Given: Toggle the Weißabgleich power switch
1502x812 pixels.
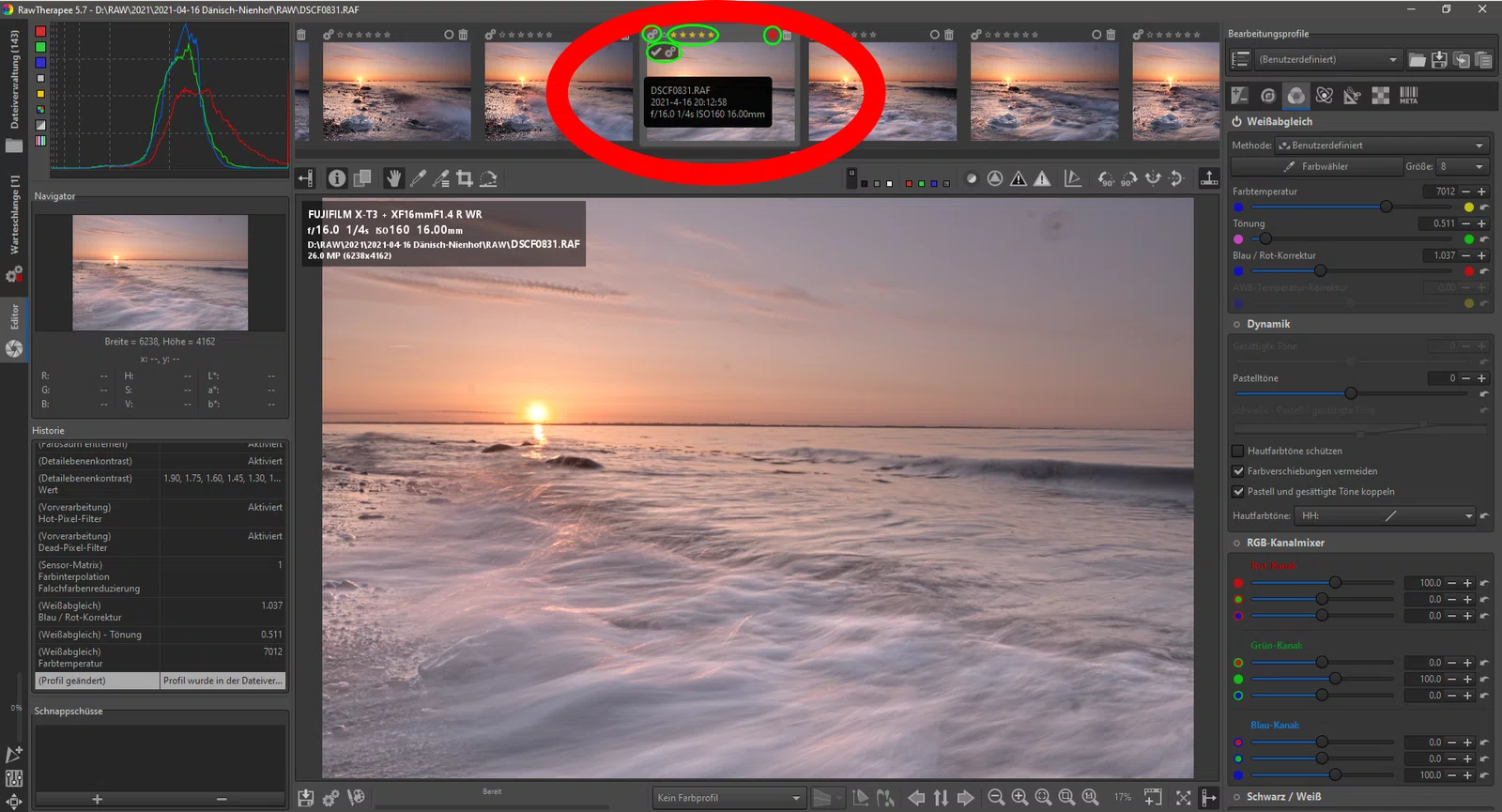Looking at the screenshot, I should (1237, 122).
